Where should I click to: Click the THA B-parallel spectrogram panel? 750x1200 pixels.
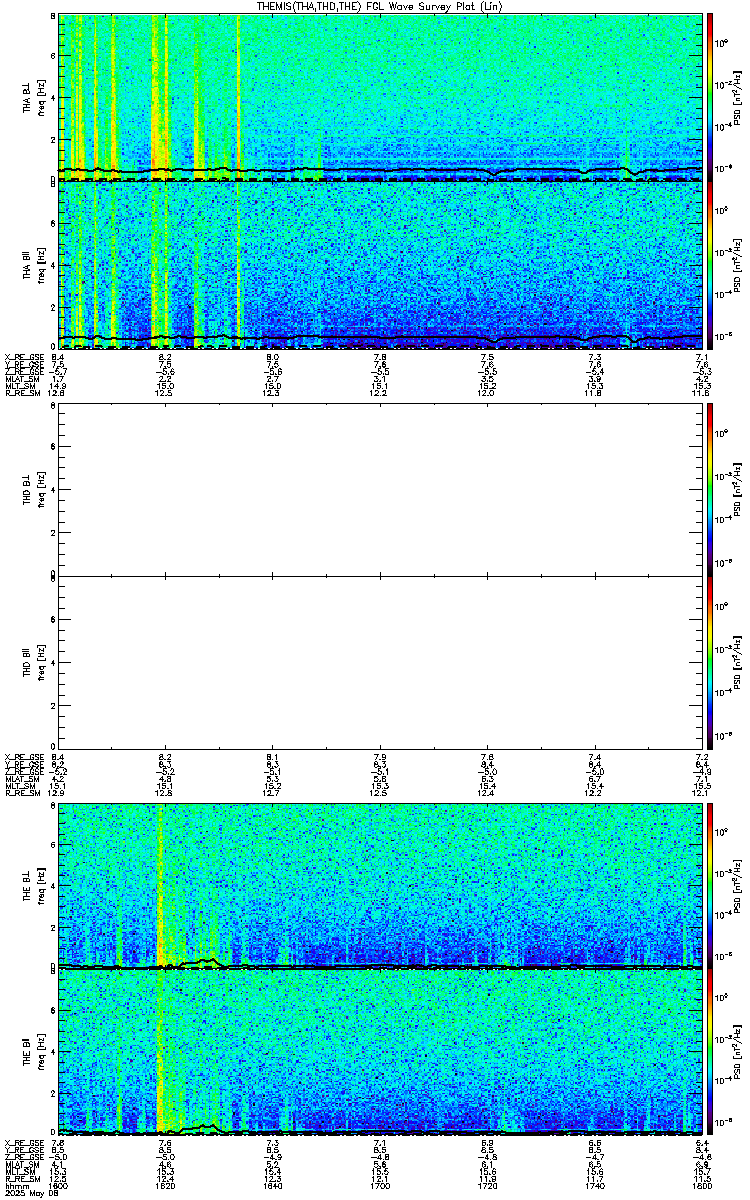(x=381, y=264)
